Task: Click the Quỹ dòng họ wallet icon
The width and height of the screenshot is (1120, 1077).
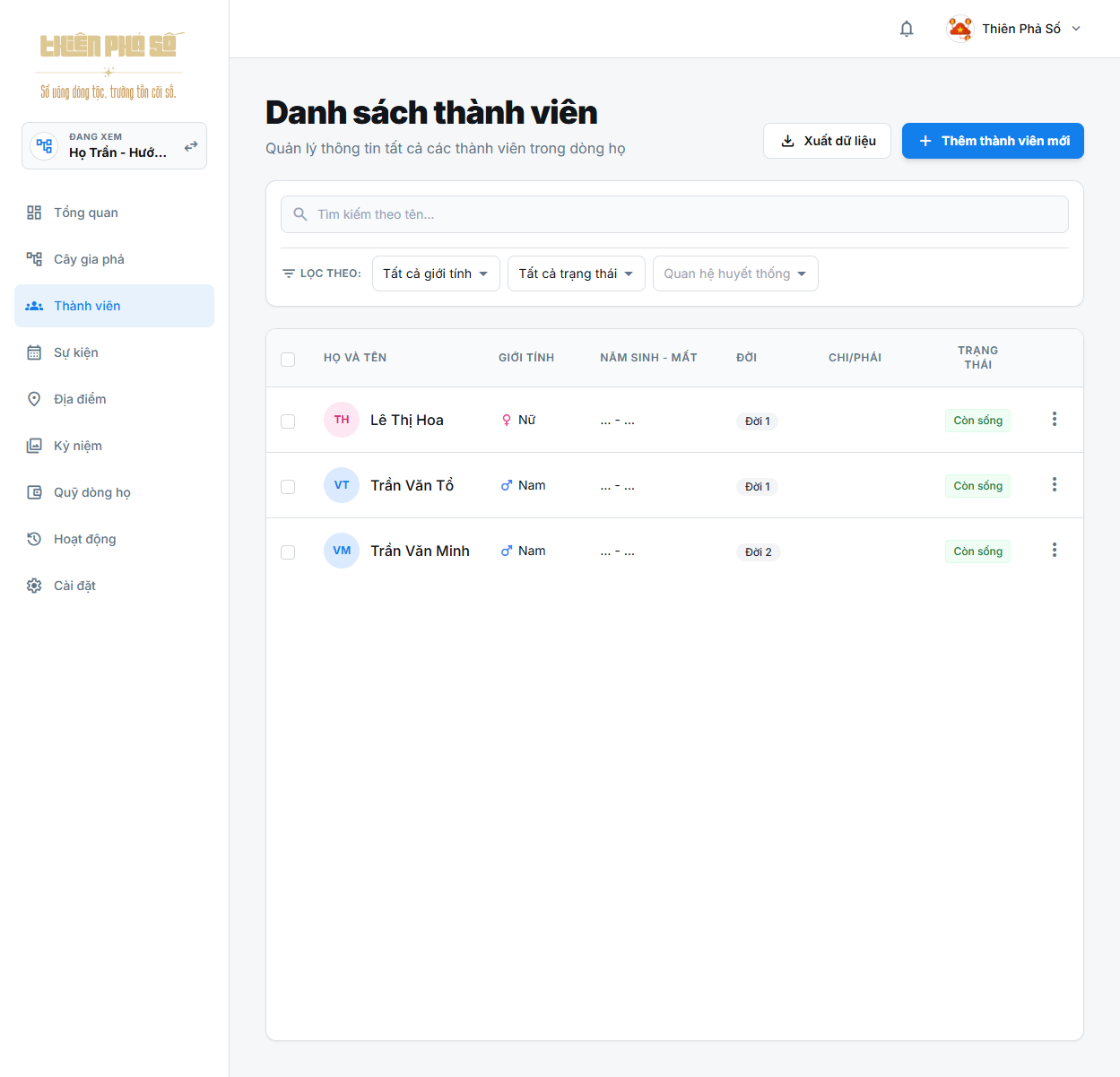Action: click(34, 492)
